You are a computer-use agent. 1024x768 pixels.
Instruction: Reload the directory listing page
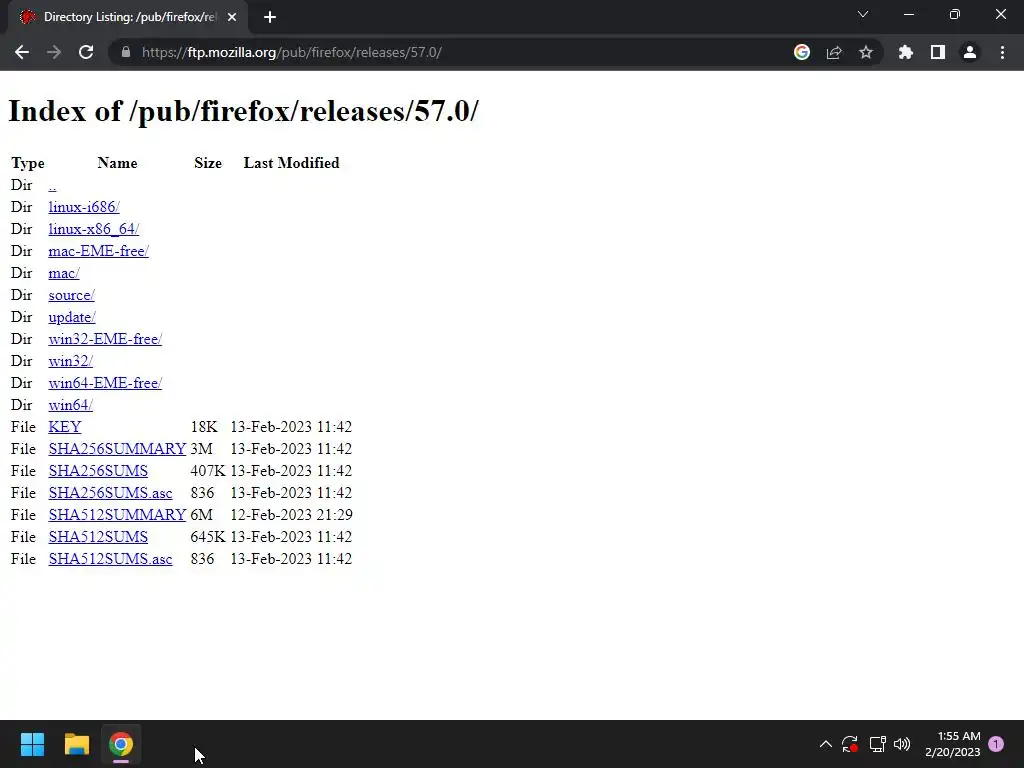tap(86, 52)
